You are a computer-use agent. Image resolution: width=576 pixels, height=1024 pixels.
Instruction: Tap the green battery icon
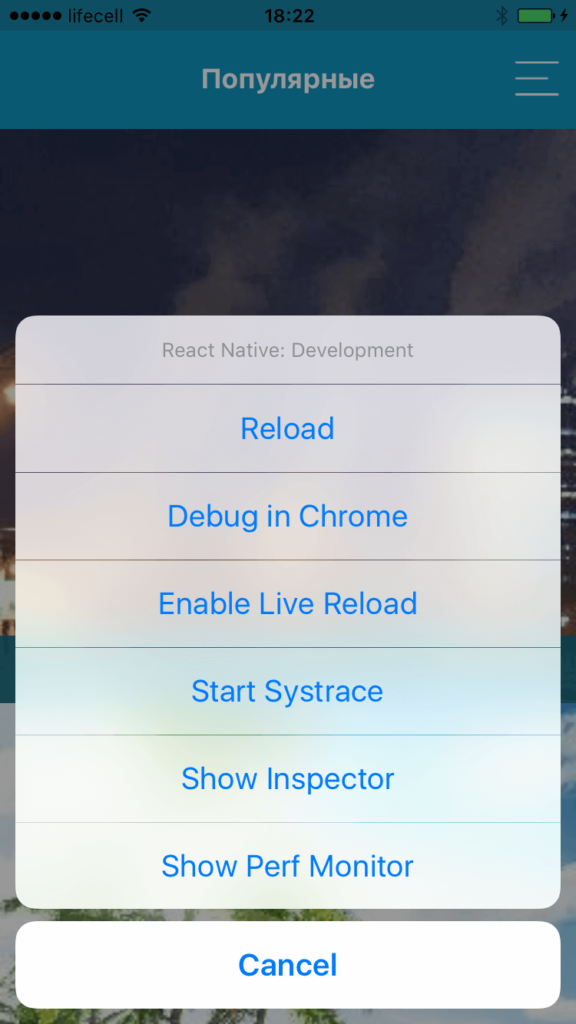pos(536,16)
